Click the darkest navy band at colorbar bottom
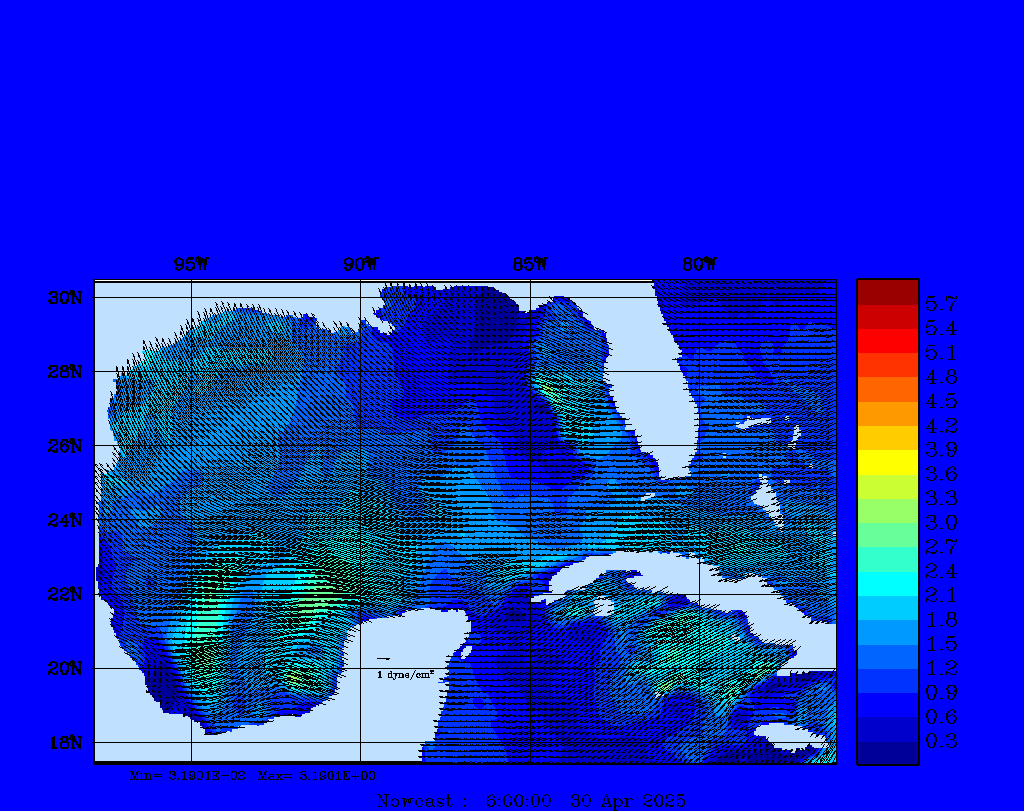Screen dimensions: 1024x811 click(887, 753)
